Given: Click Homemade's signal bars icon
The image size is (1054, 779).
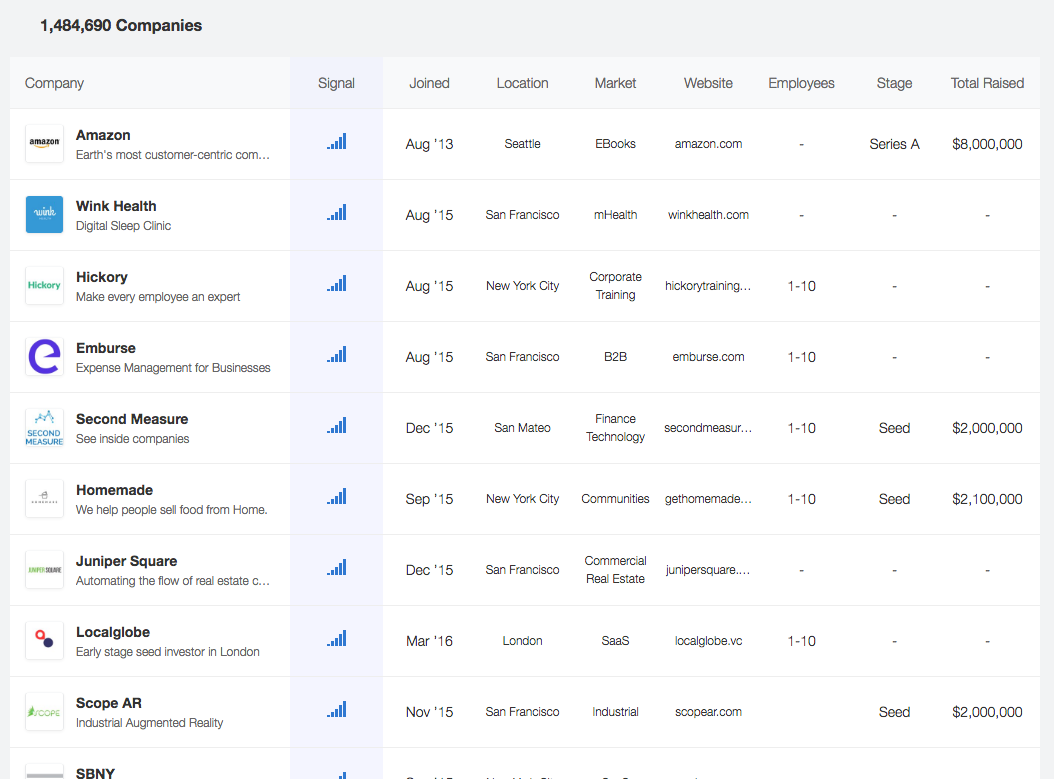Looking at the screenshot, I should [x=336, y=497].
